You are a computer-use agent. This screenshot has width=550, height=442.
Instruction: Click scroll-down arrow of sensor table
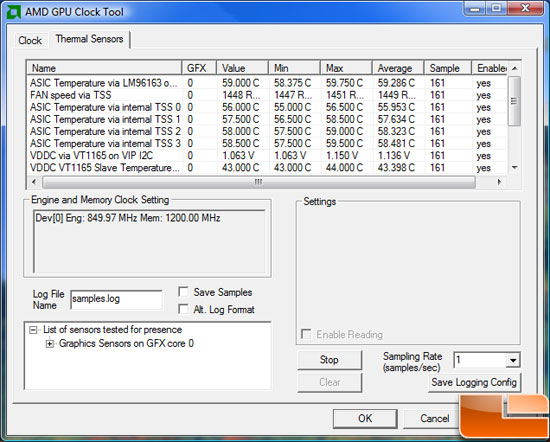click(x=514, y=168)
